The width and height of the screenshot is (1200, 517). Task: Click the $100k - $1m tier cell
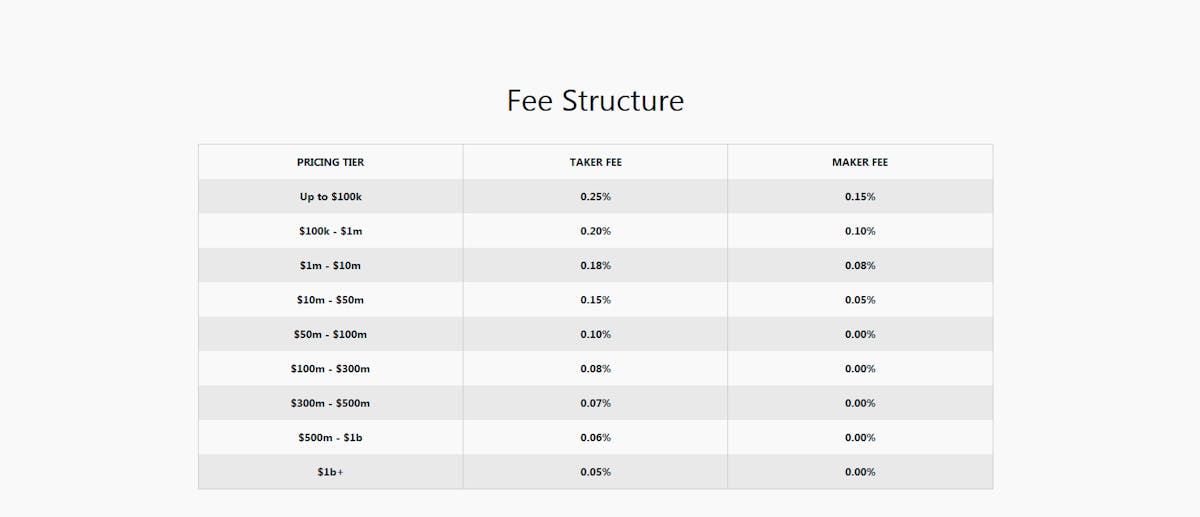(x=331, y=231)
